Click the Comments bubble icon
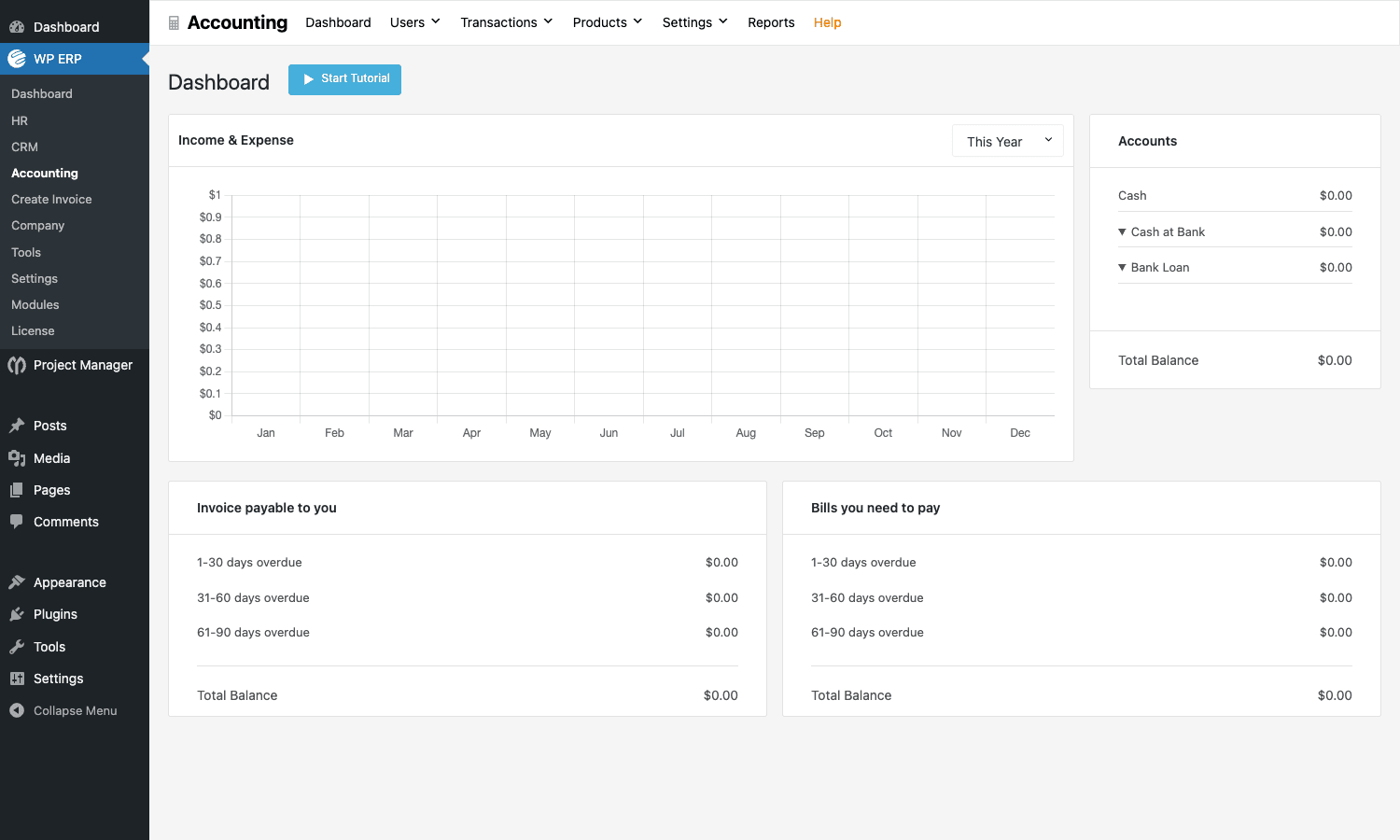 17,522
